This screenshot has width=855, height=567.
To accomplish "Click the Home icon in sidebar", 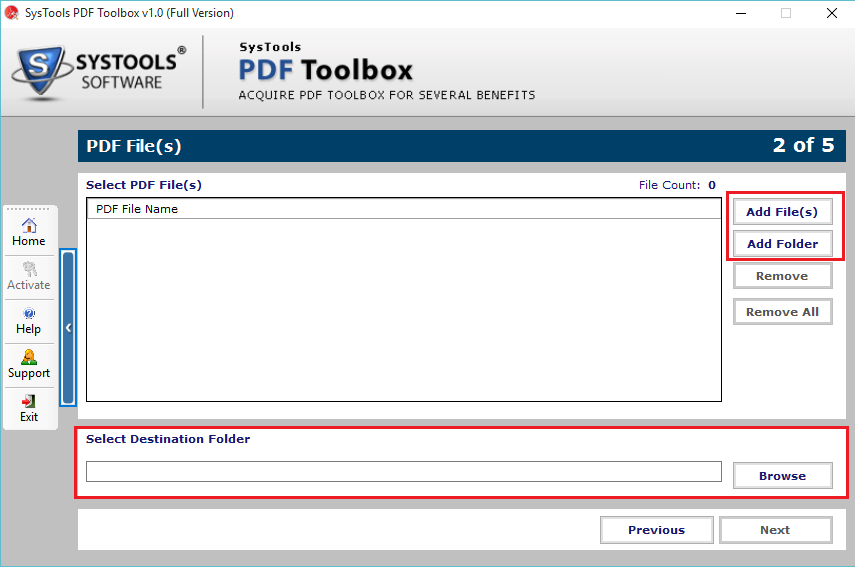I will coord(29,225).
